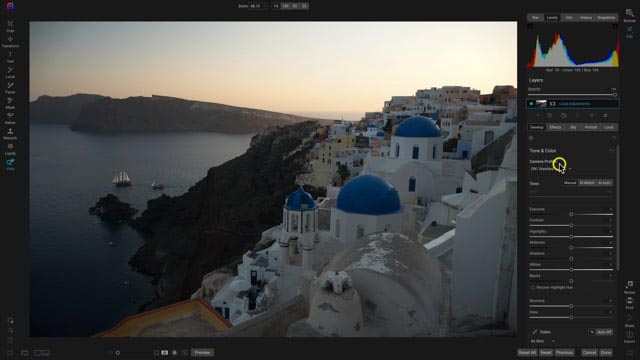The height and width of the screenshot is (360, 640).
Task: Switch to the Nav tab
Action: pos(535,18)
